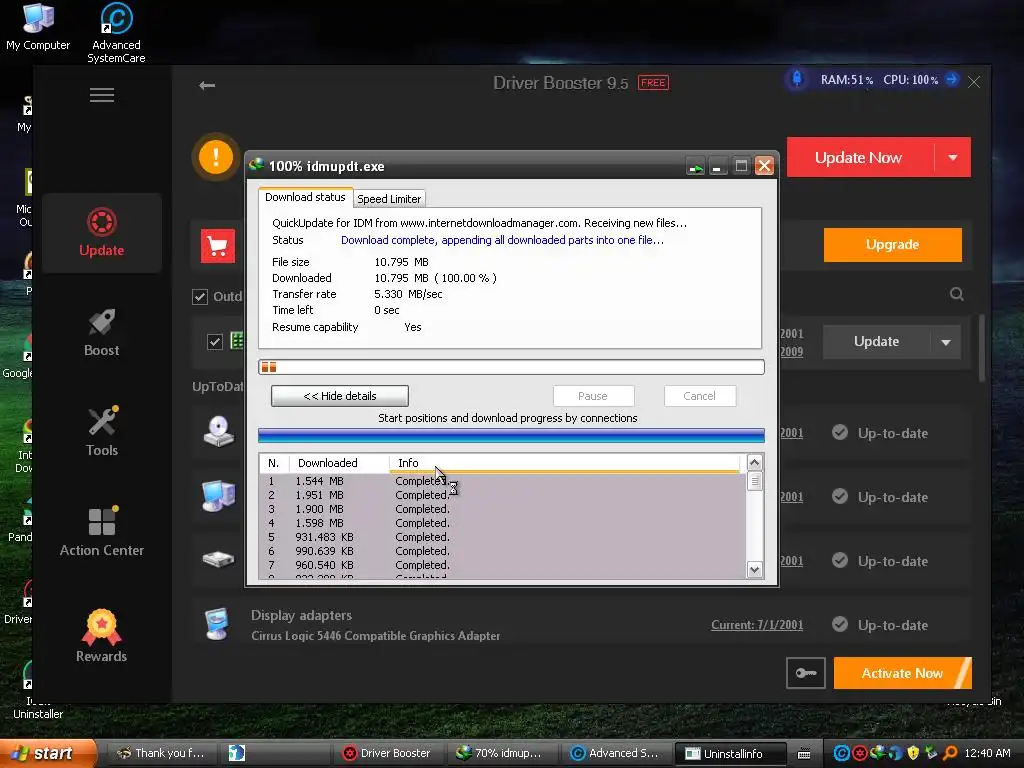Image resolution: width=1024 pixels, height=768 pixels.
Task: Click scroll up arrow in connections list
Action: pos(754,463)
